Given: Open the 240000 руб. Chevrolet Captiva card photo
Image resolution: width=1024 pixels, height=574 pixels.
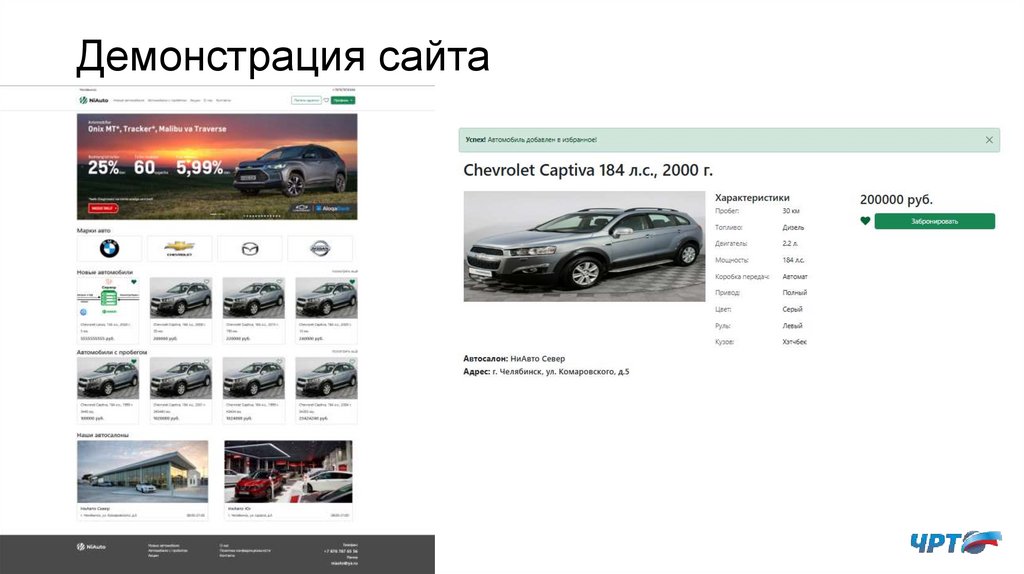Looking at the screenshot, I should [x=327, y=298].
